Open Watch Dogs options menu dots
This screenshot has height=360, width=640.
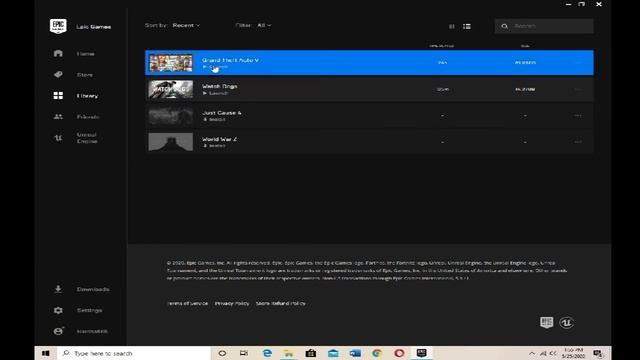(578, 89)
